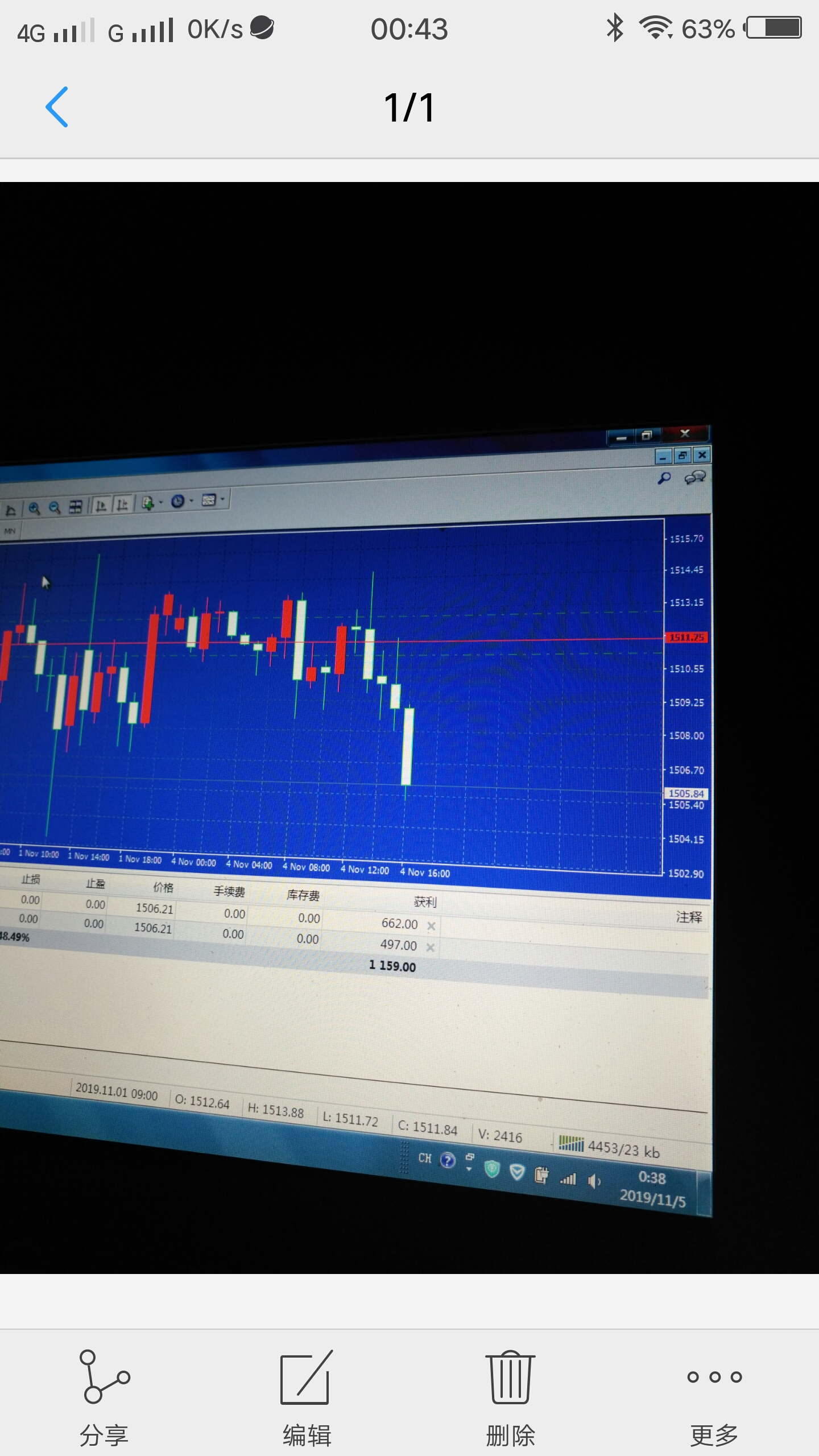
Task: Close the order with 662.00 profit
Action: pos(431,926)
